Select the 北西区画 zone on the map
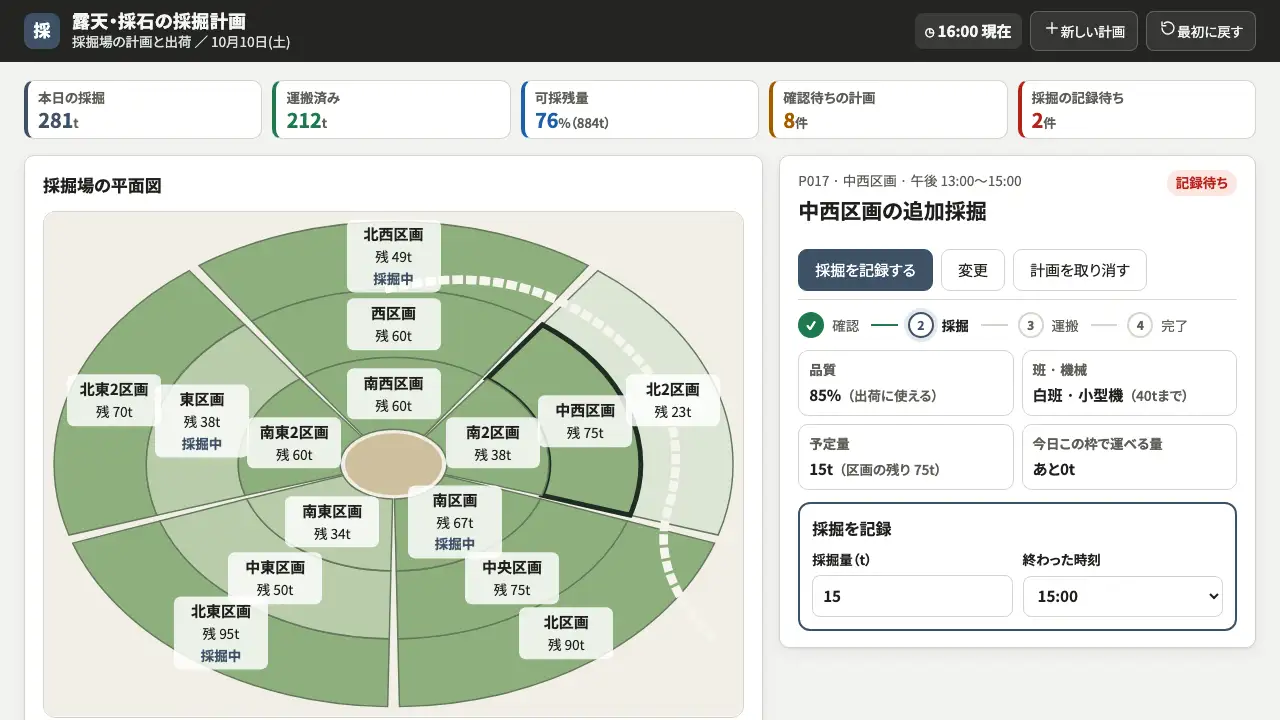 point(393,256)
